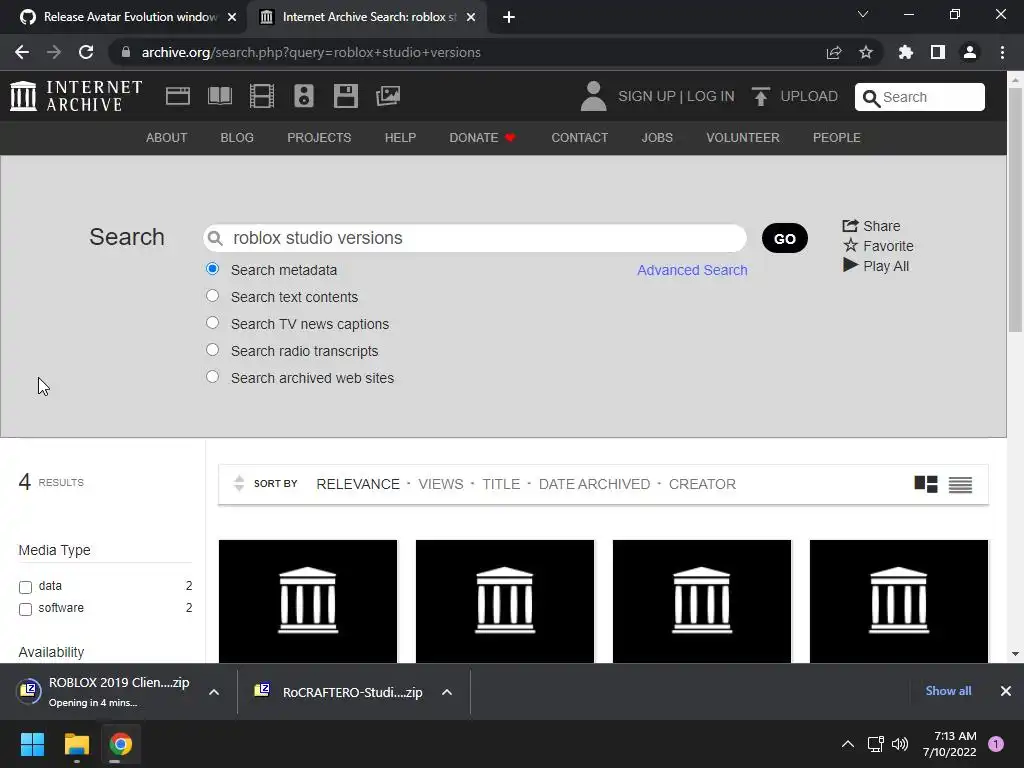Open the Advanced Search link
This screenshot has height=768, width=1024.
tap(692, 270)
